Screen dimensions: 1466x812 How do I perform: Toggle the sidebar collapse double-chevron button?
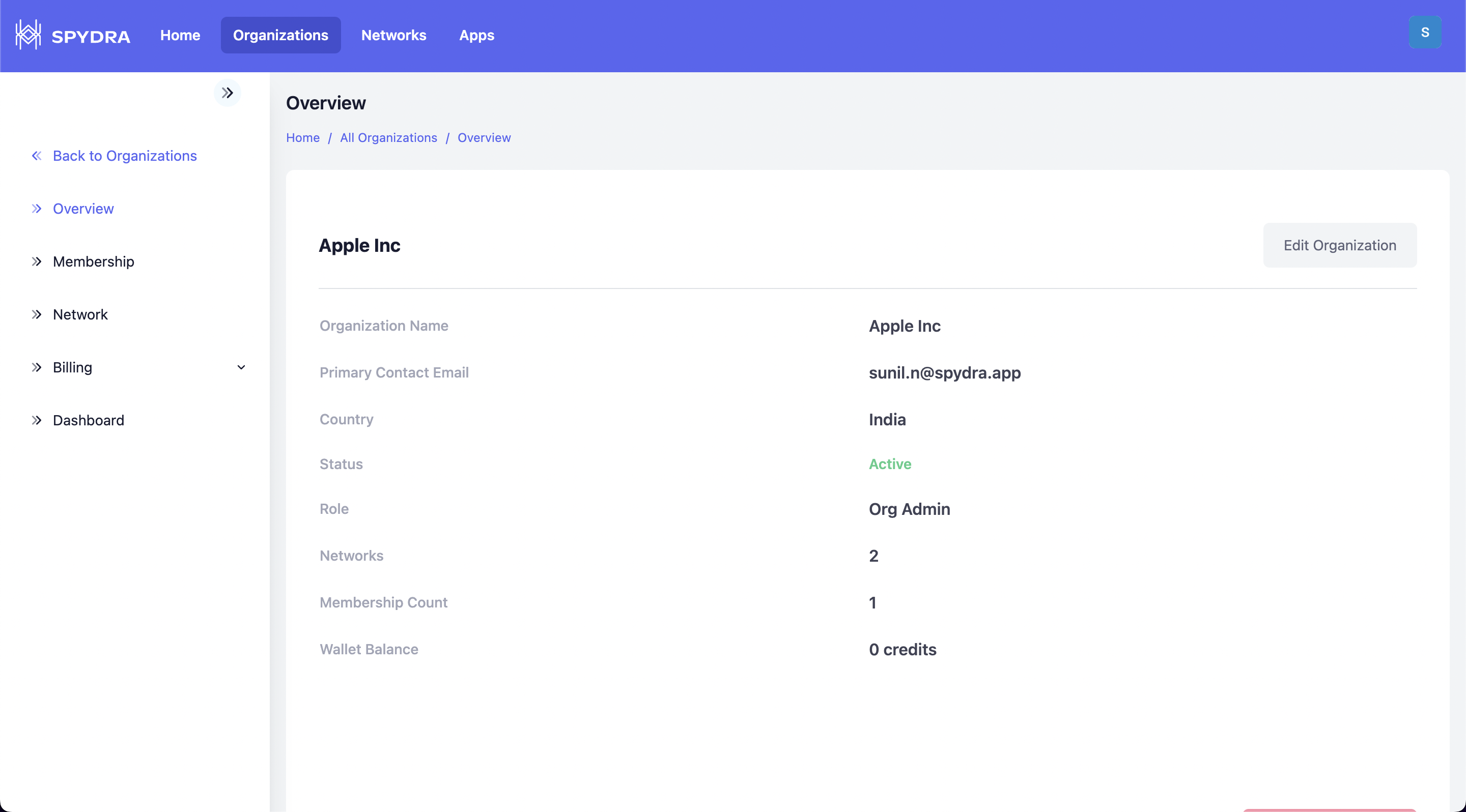[x=227, y=93]
